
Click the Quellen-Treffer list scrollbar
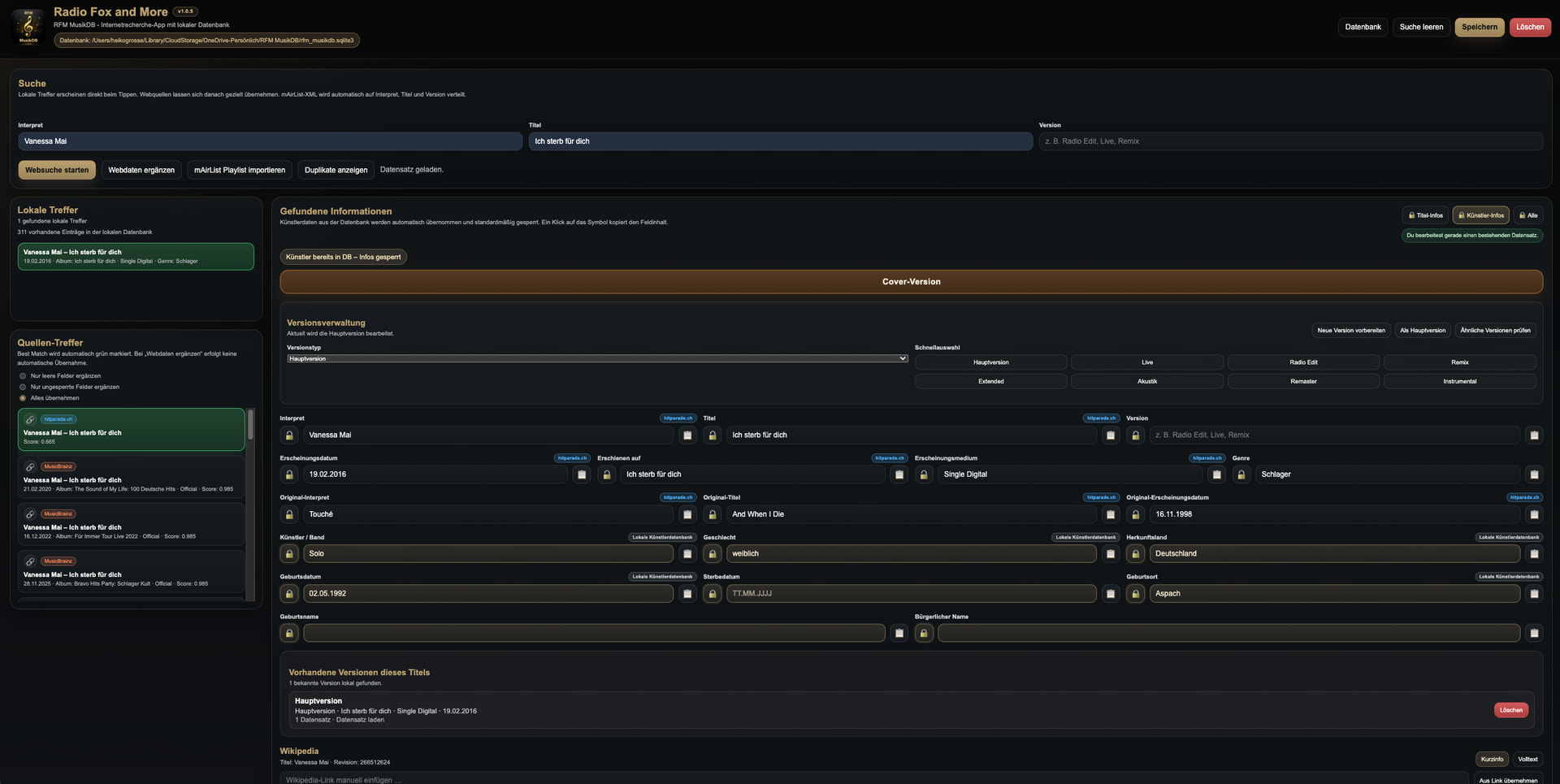pyautogui.click(x=250, y=424)
